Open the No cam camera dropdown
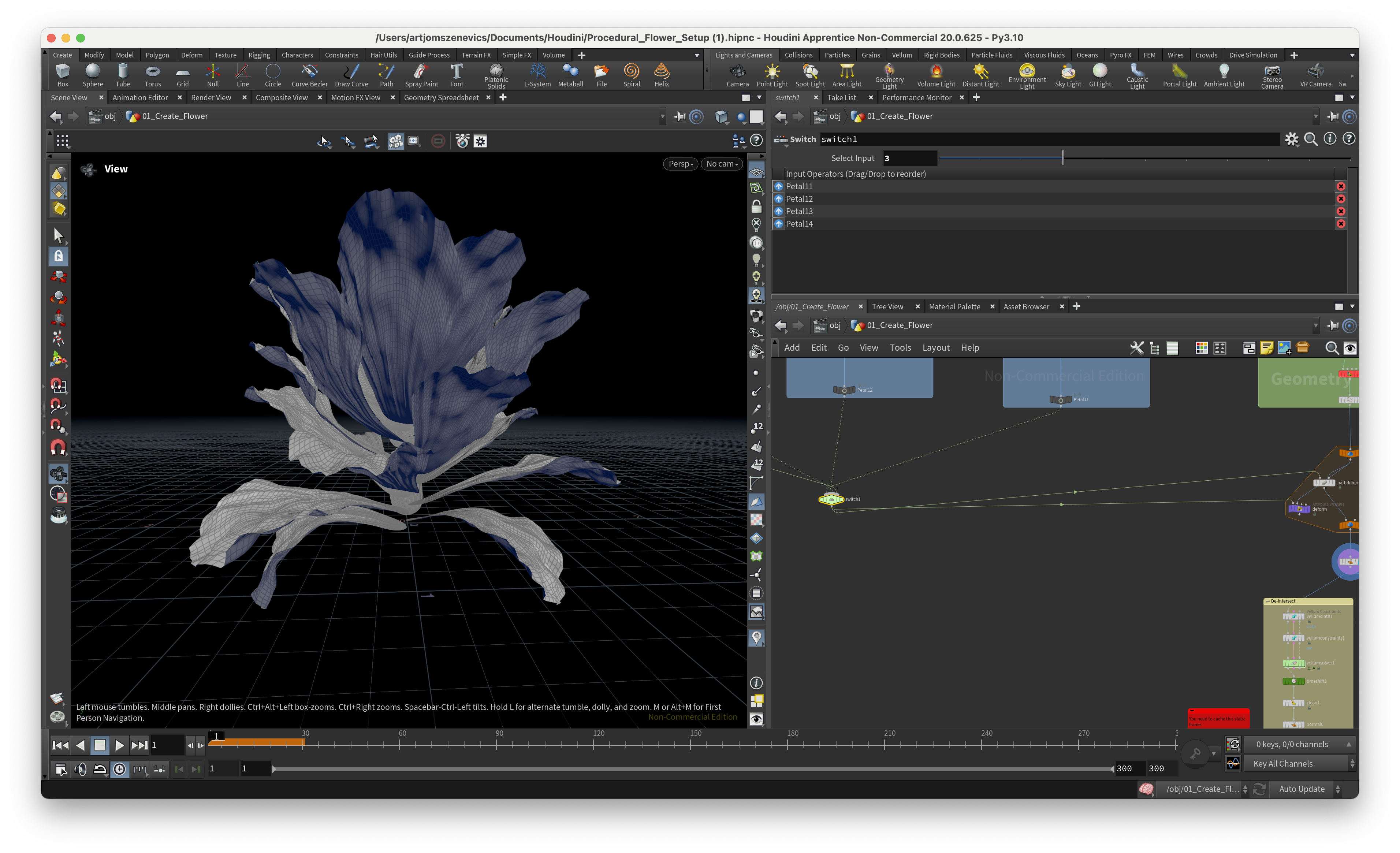Viewport: 1400px width, 853px height. (x=722, y=164)
